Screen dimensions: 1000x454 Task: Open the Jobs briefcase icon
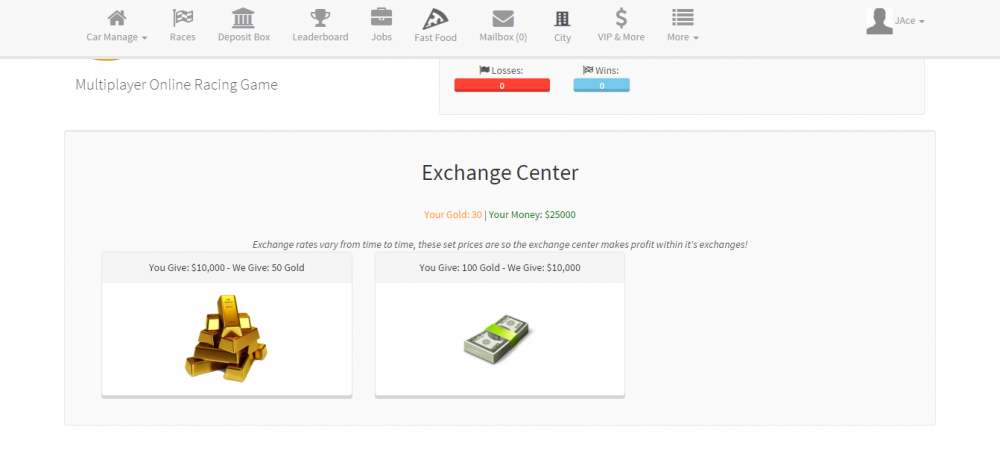pos(381,18)
